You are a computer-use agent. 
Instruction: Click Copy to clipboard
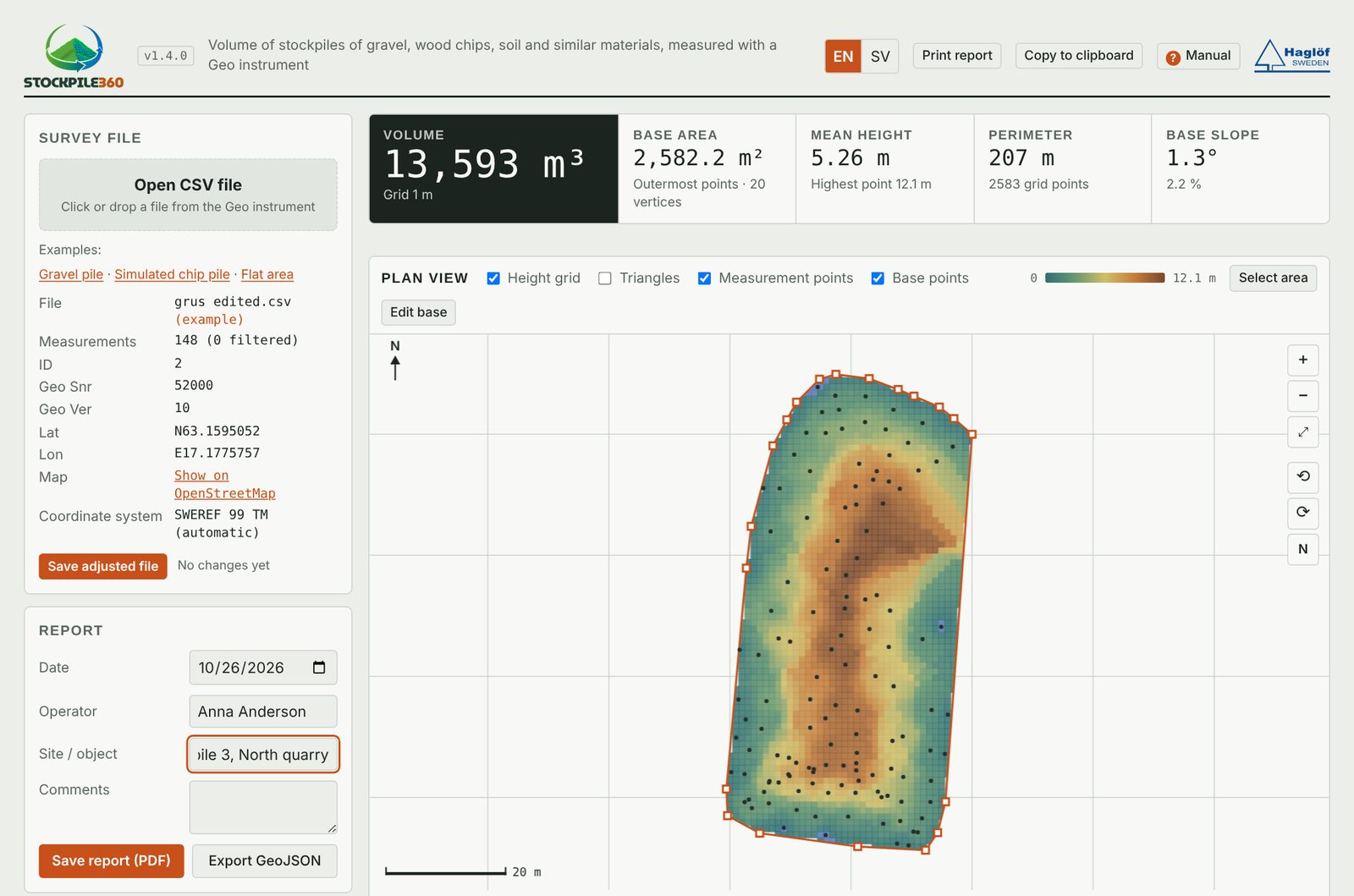pyautogui.click(x=1079, y=56)
